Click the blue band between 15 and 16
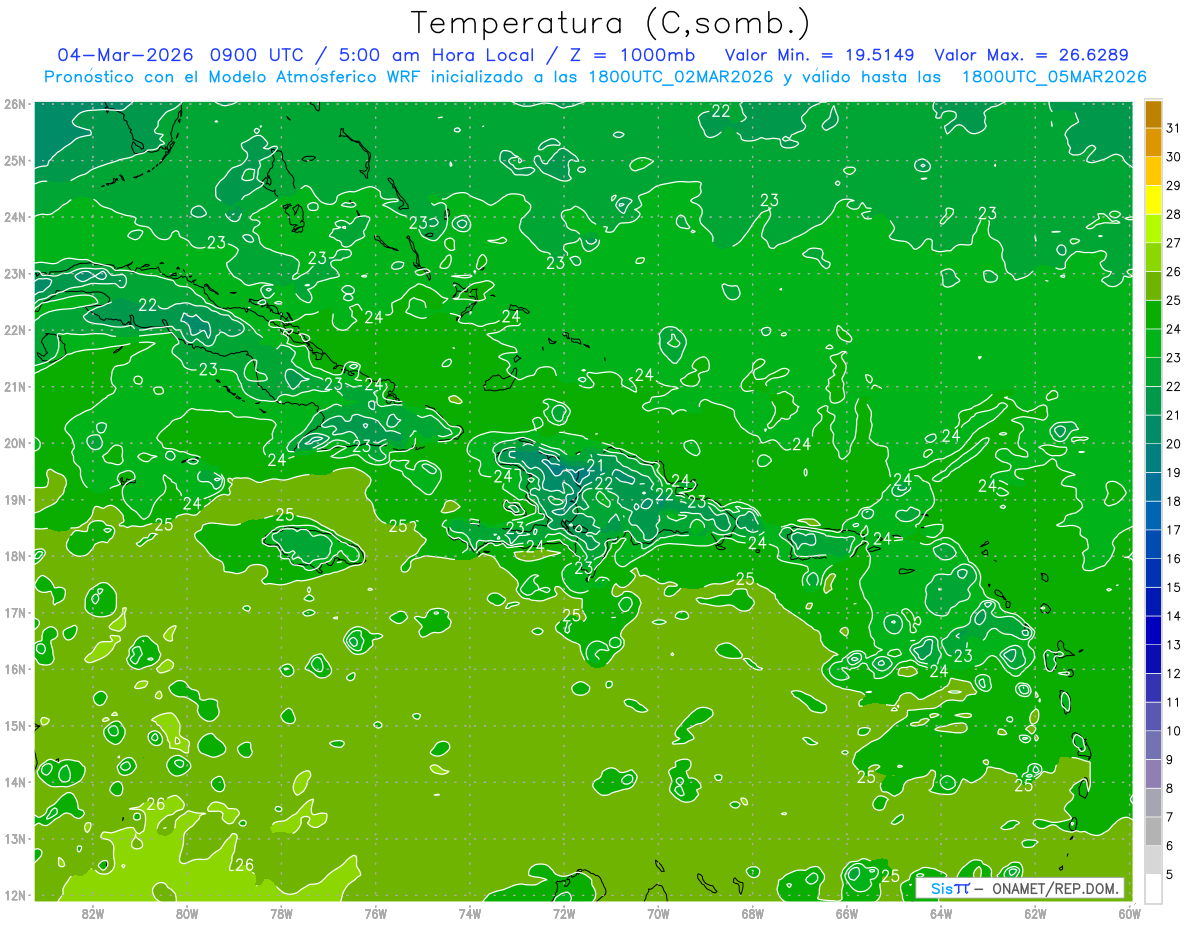This screenshot has width=1200, height=927. (1153, 573)
